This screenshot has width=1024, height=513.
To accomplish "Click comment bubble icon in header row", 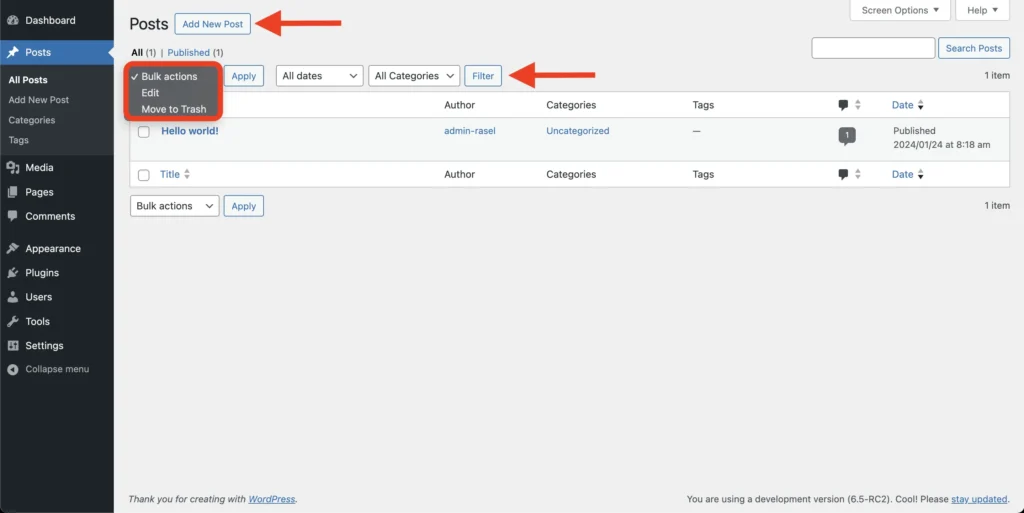I will (843, 105).
